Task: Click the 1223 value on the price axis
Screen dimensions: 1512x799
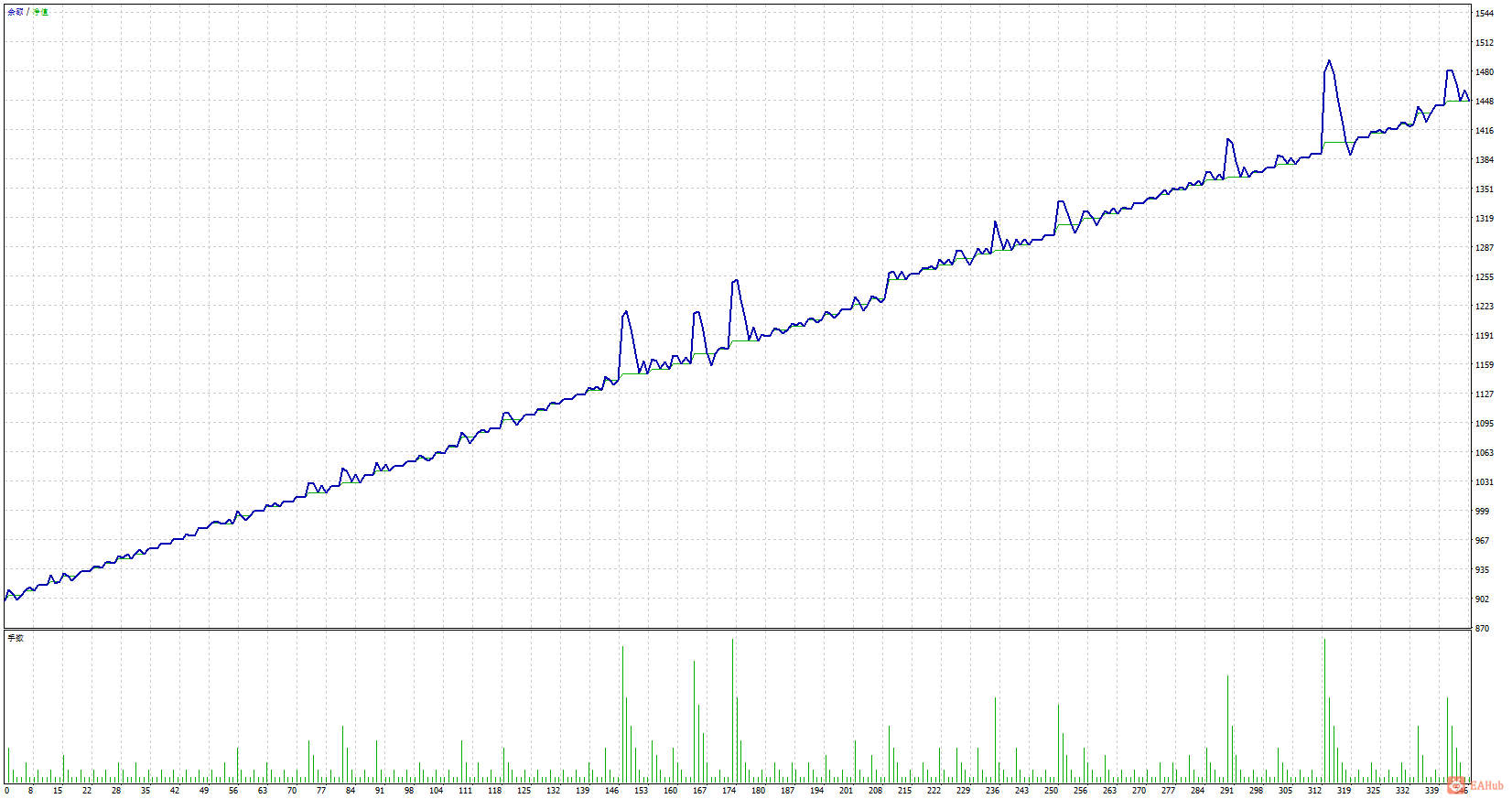Action: pyautogui.click(x=1485, y=307)
